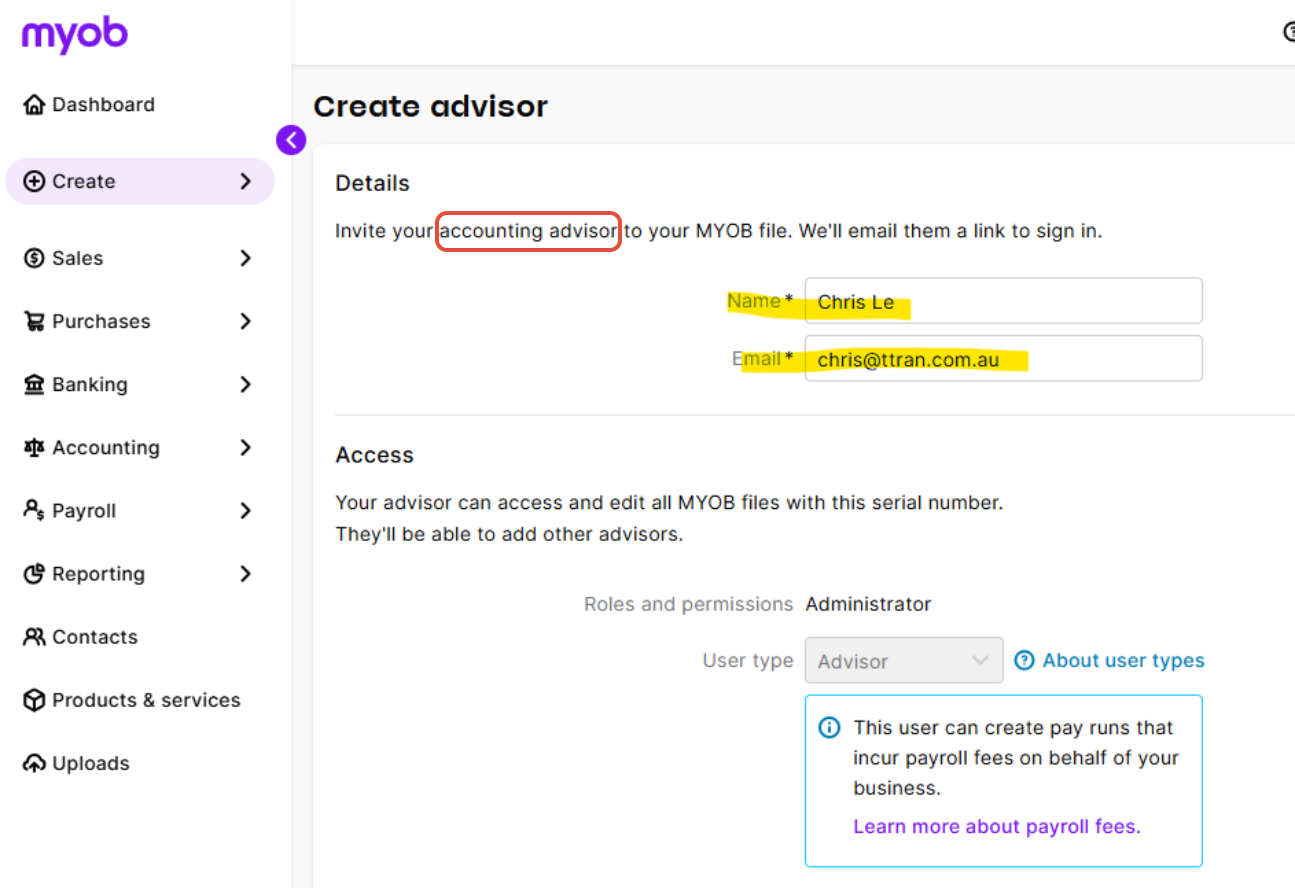Click the Email field with chris@ttran.com.au
Viewport: 1295px width, 888px height.
(1003, 358)
